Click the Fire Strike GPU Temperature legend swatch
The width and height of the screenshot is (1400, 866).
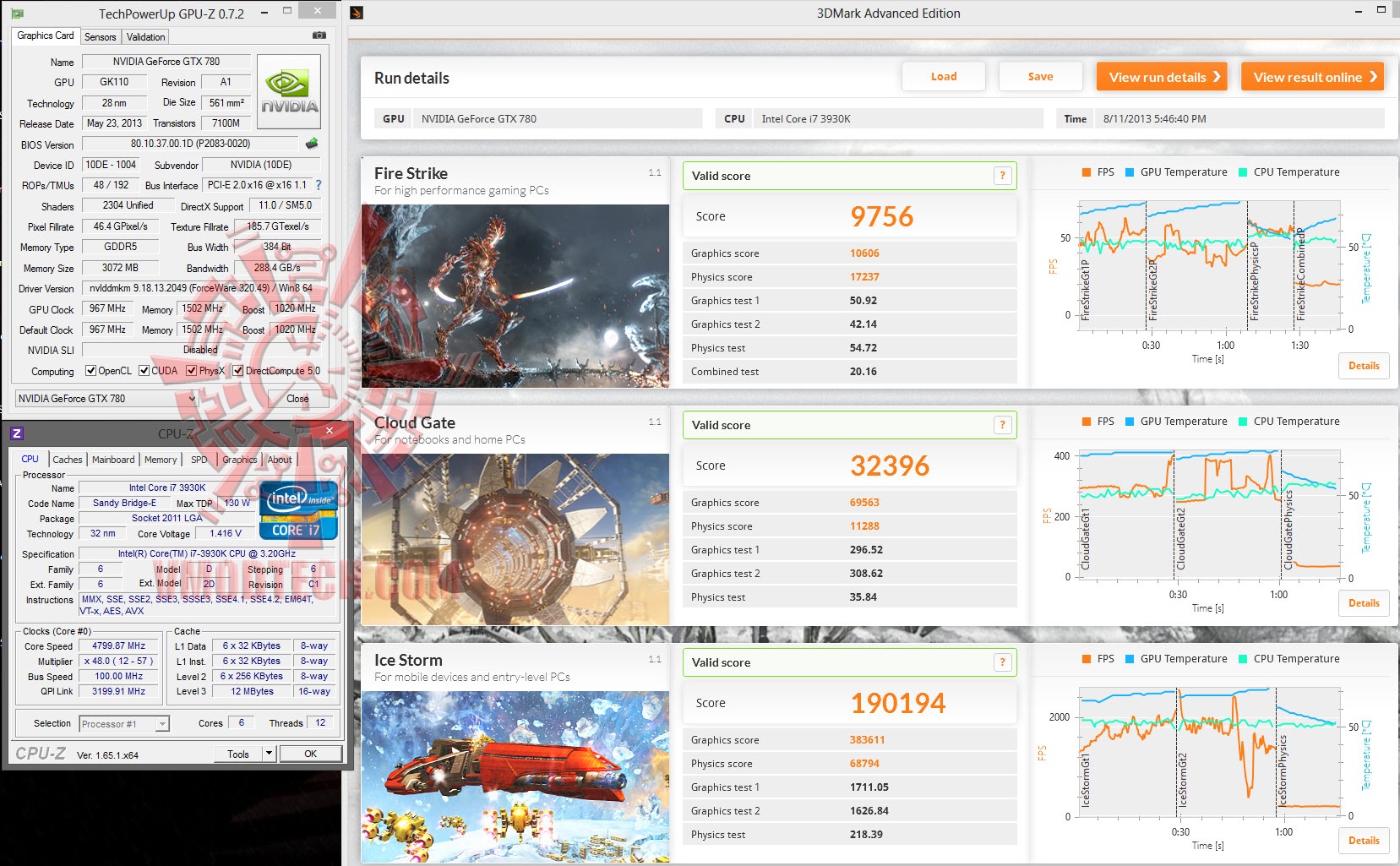(1130, 172)
